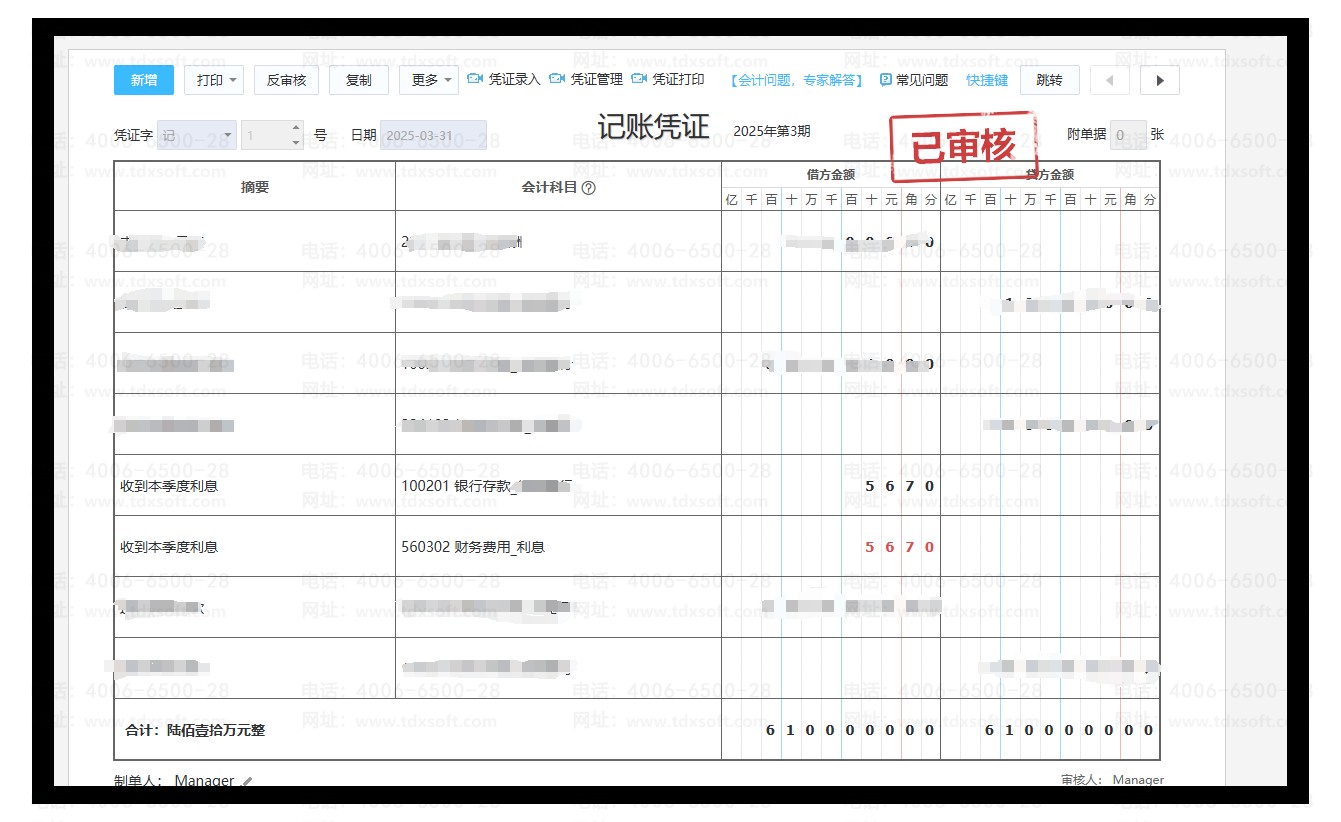Expand the 打印 dropdown
The image size is (1341, 822).
point(233,80)
